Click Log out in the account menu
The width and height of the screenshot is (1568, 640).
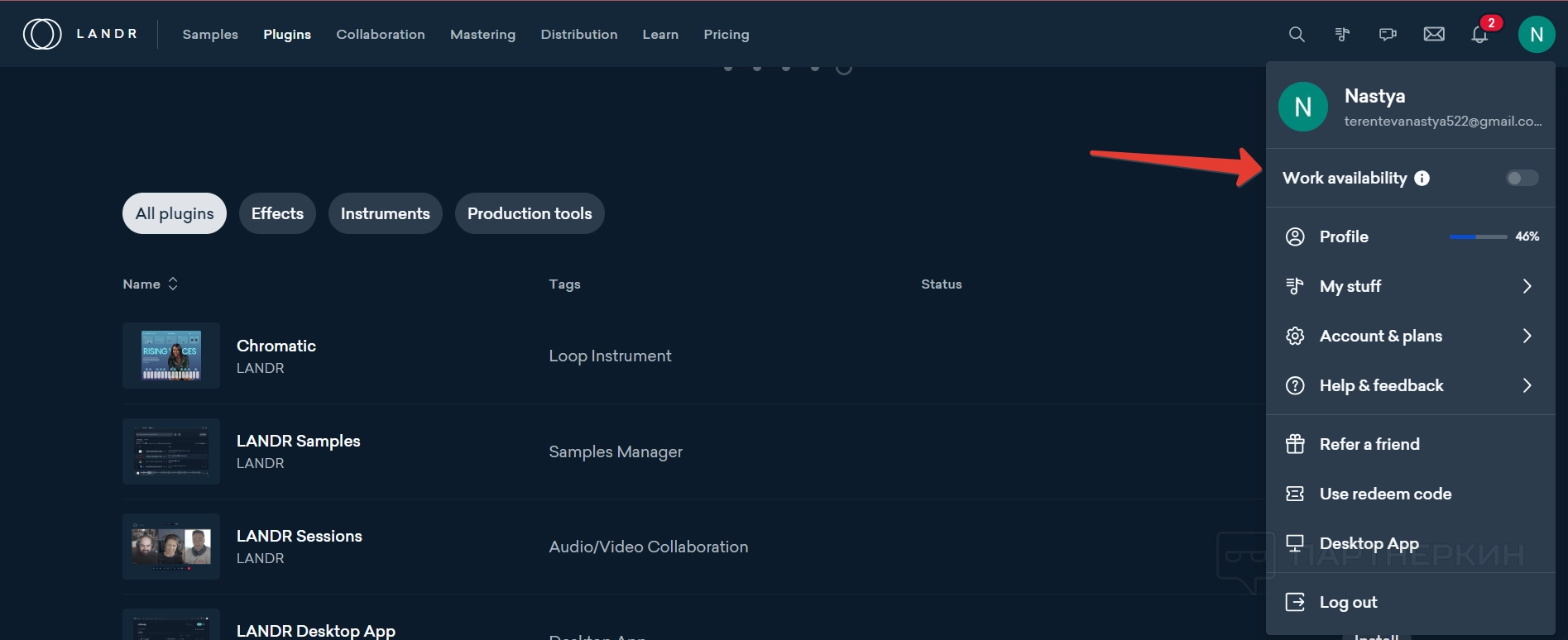coord(1348,602)
